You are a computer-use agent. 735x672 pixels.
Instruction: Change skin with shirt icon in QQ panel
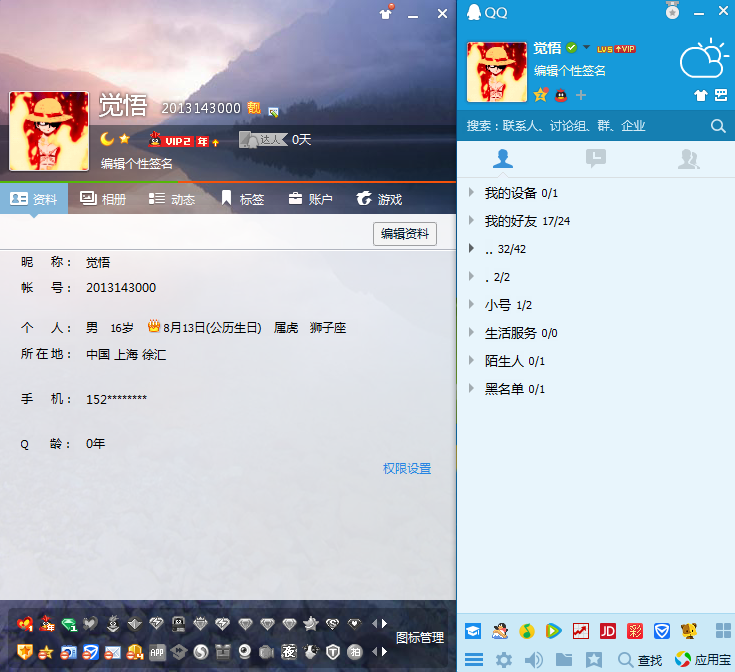point(700,96)
